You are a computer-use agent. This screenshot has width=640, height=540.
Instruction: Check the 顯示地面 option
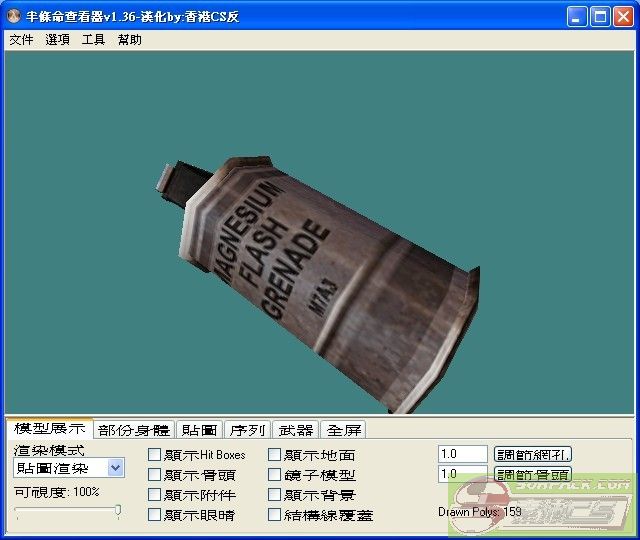pyautogui.click(x=275, y=455)
